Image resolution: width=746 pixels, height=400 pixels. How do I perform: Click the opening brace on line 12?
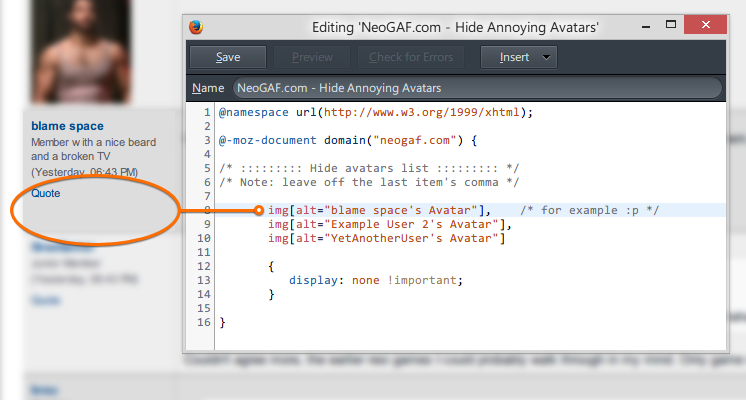coord(271,266)
